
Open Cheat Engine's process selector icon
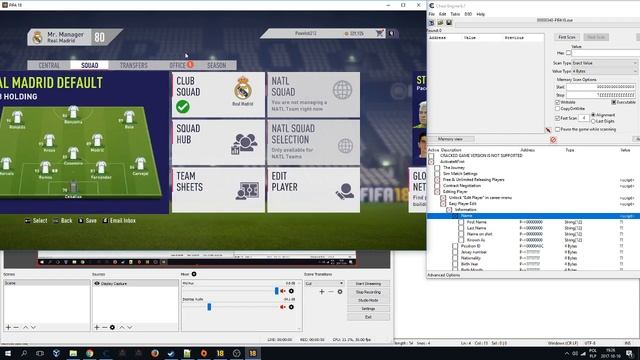click(x=431, y=23)
